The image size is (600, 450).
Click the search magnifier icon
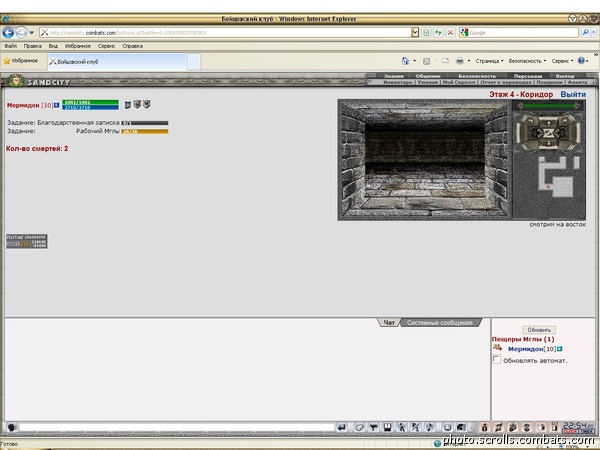click(585, 33)
